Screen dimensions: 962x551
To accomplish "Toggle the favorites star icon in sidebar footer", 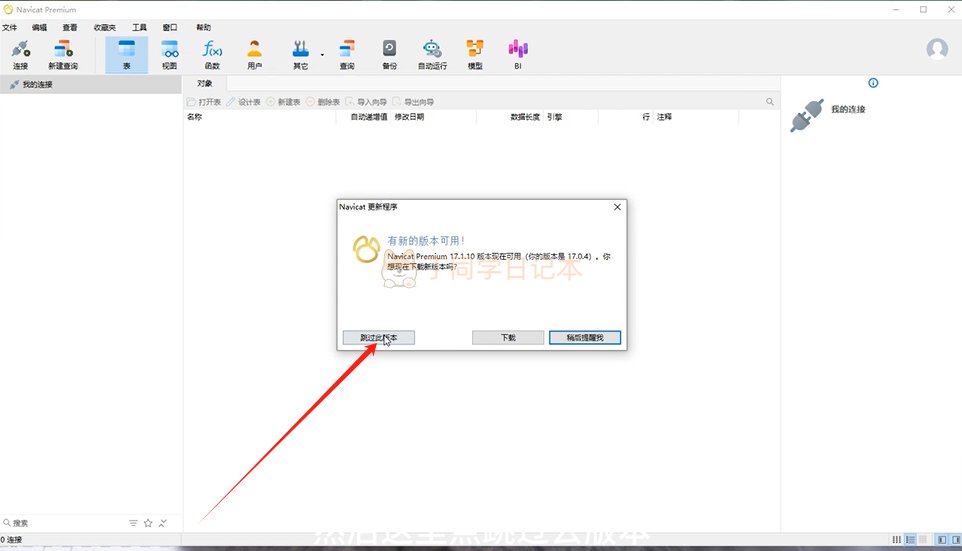I will (148, 523).
